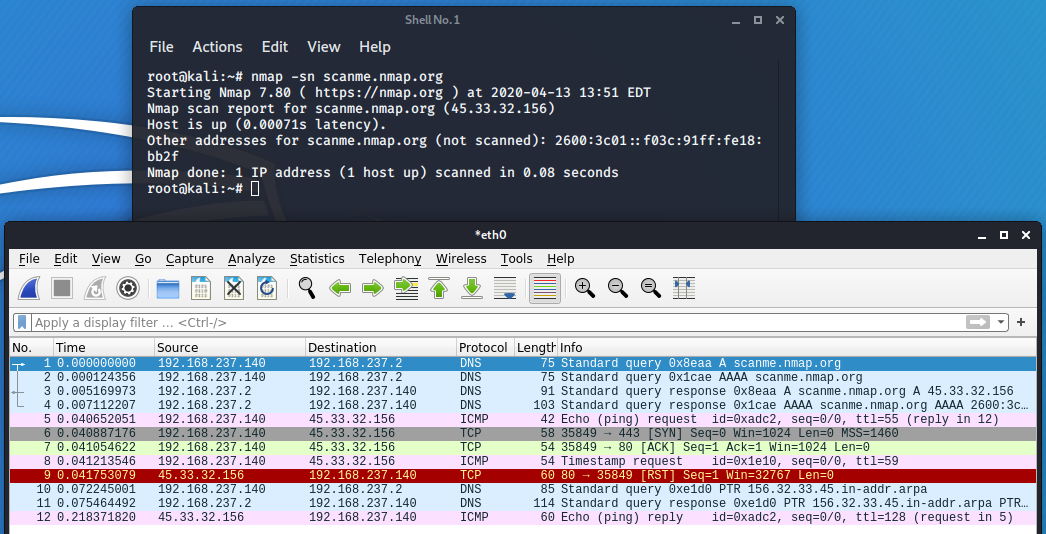Open Wireshark View menu
This screenshot has height=534, width=1046.
click(106, 258)
